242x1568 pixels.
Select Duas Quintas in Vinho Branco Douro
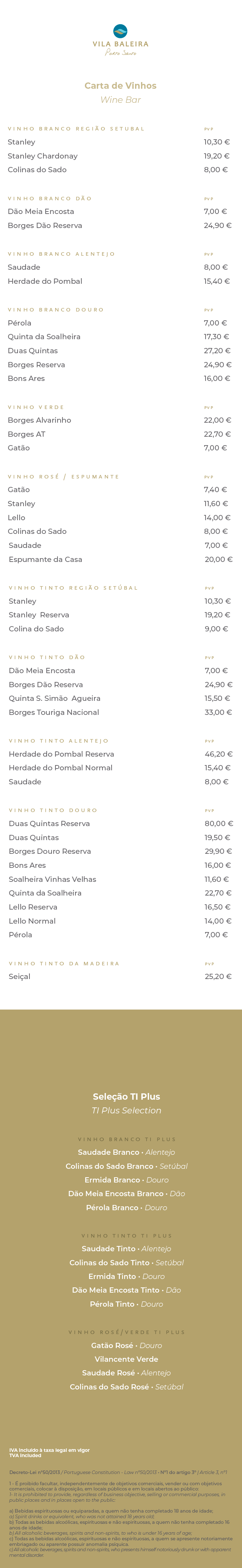pyautogui.click(x=33, y=351)
